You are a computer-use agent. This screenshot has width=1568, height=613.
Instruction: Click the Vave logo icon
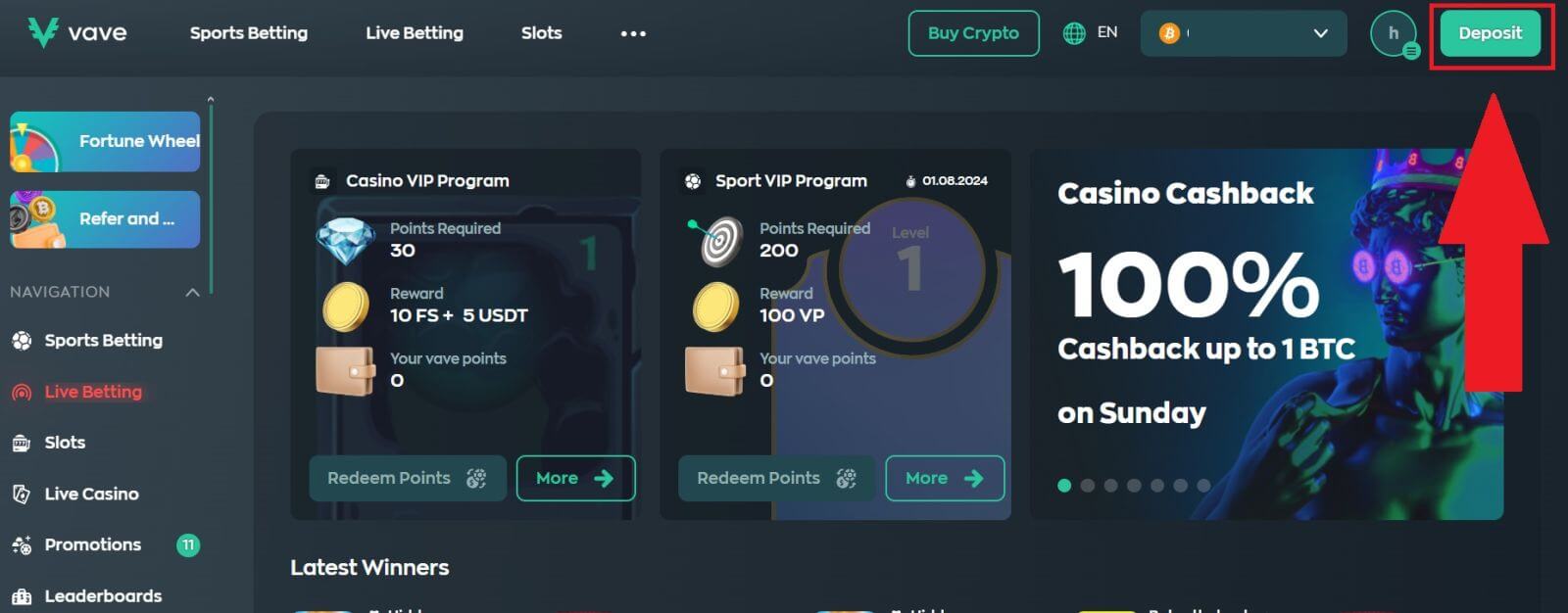pyautogui.click(x=43, y=32)
